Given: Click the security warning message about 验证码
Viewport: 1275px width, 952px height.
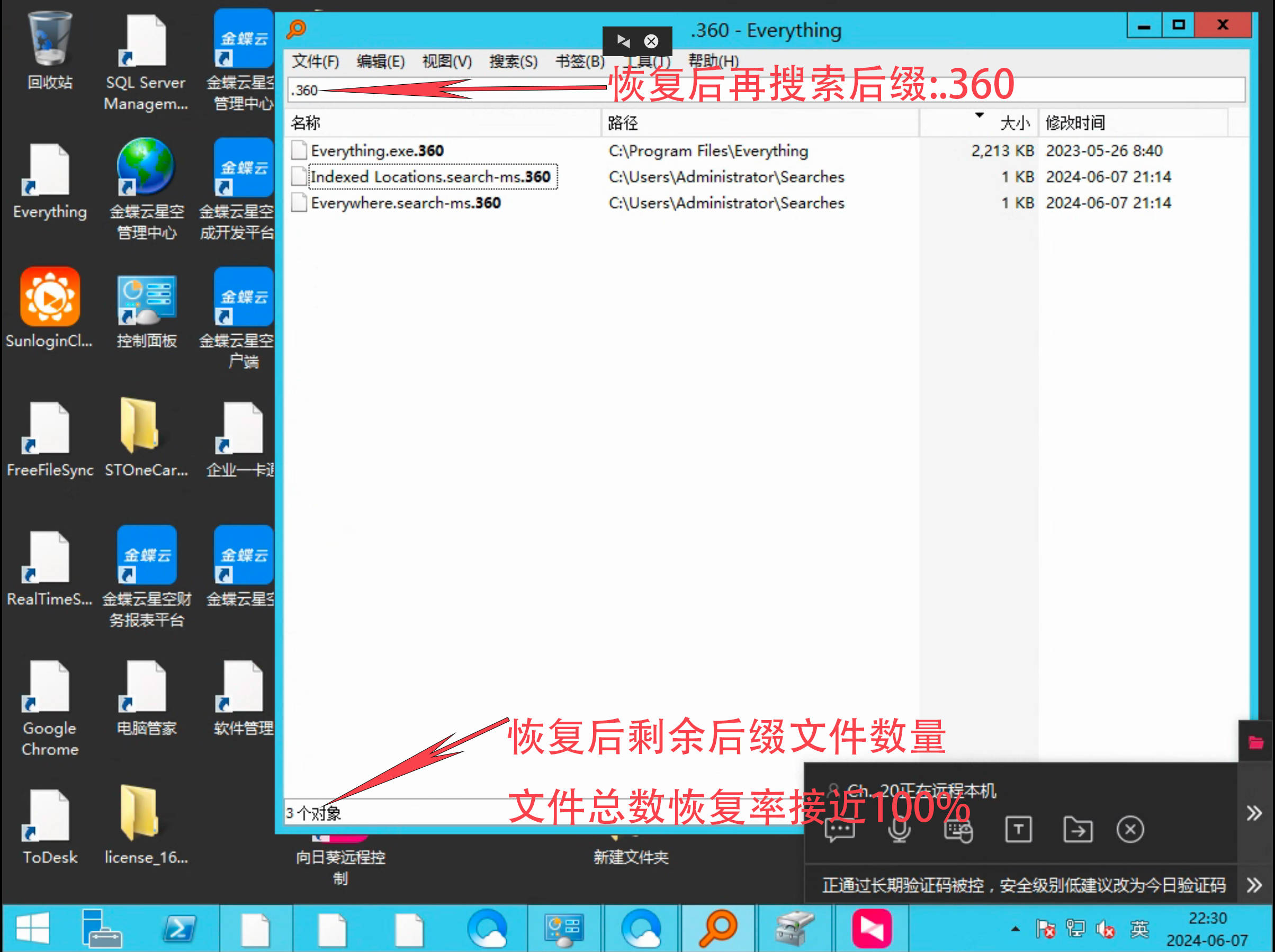Looking at the screenshot, I should point(1023,885).
